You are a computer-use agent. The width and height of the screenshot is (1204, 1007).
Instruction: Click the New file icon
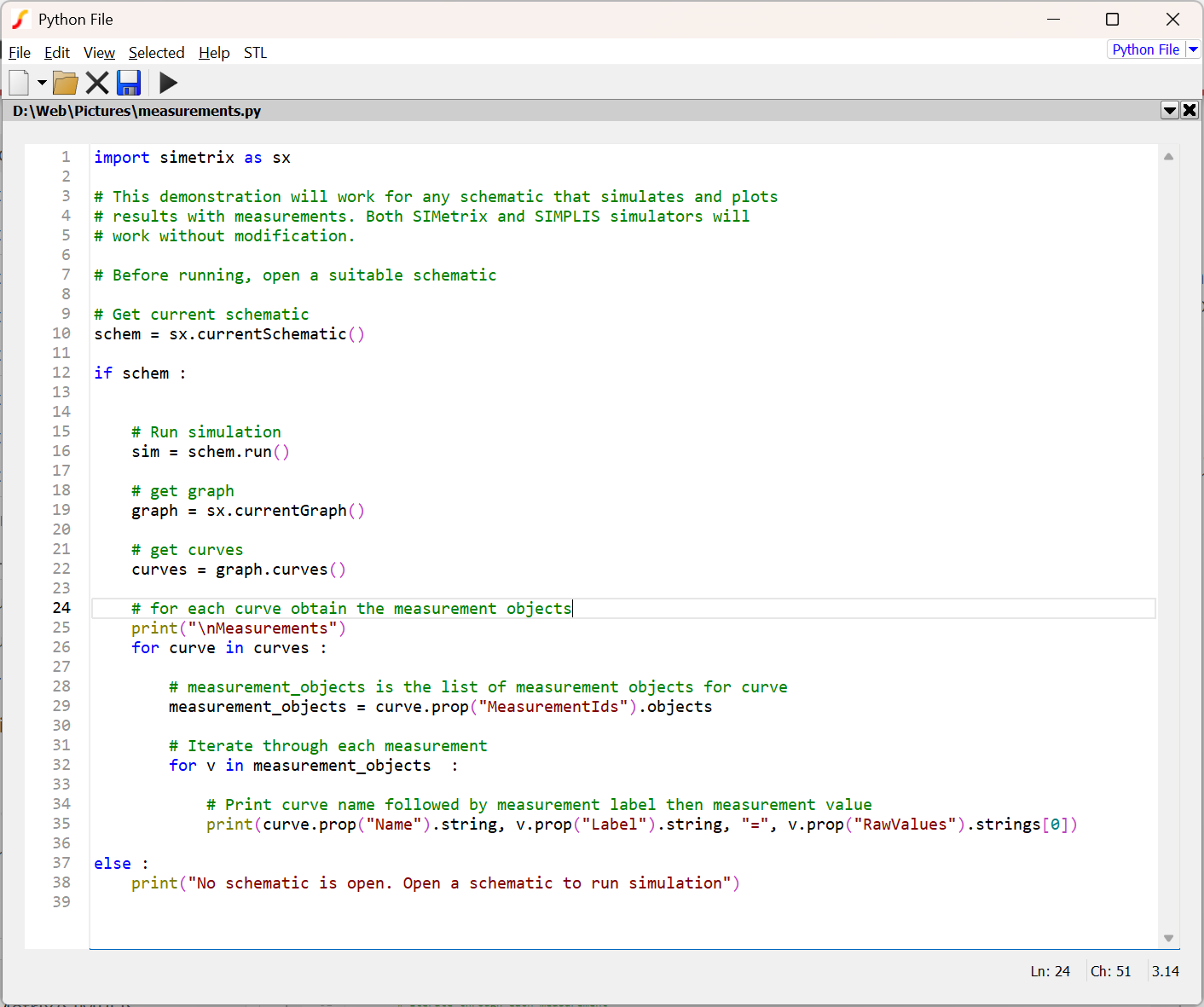coord(19,83)
